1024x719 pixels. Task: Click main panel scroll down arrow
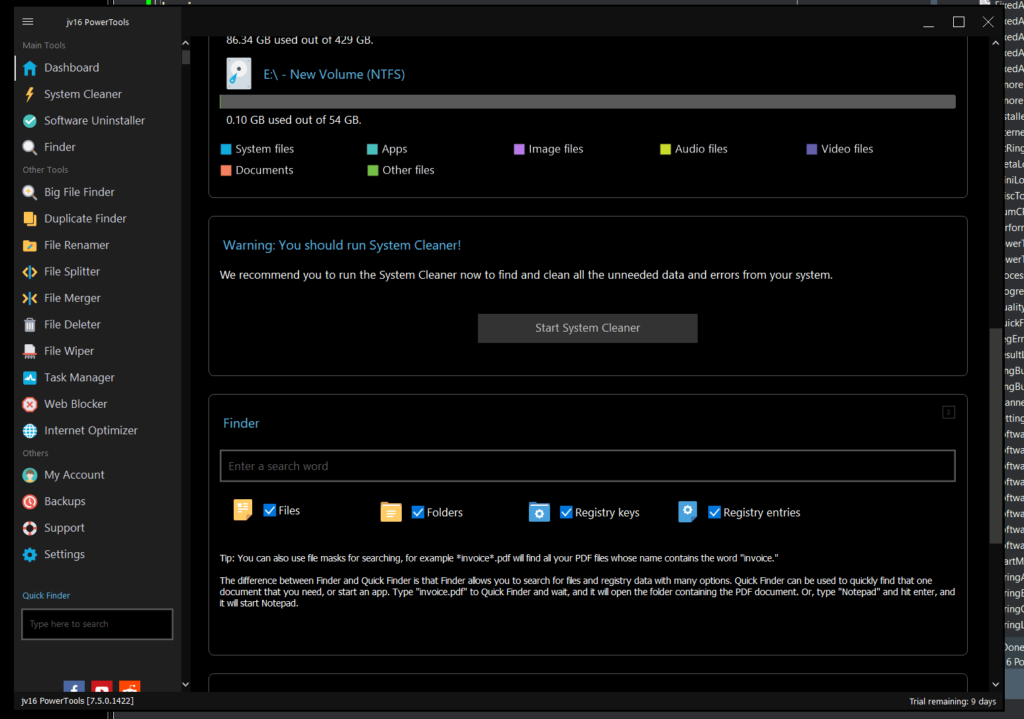click(995, 684)
